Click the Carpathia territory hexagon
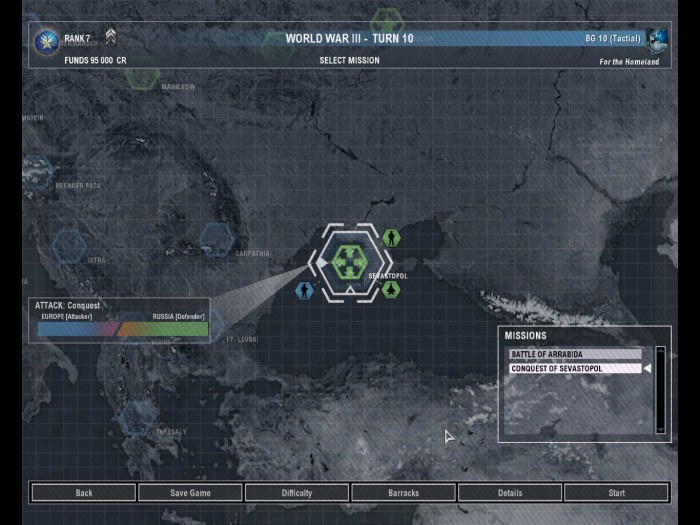Screen dimensions: 700x525 click(x=217, y=240)
